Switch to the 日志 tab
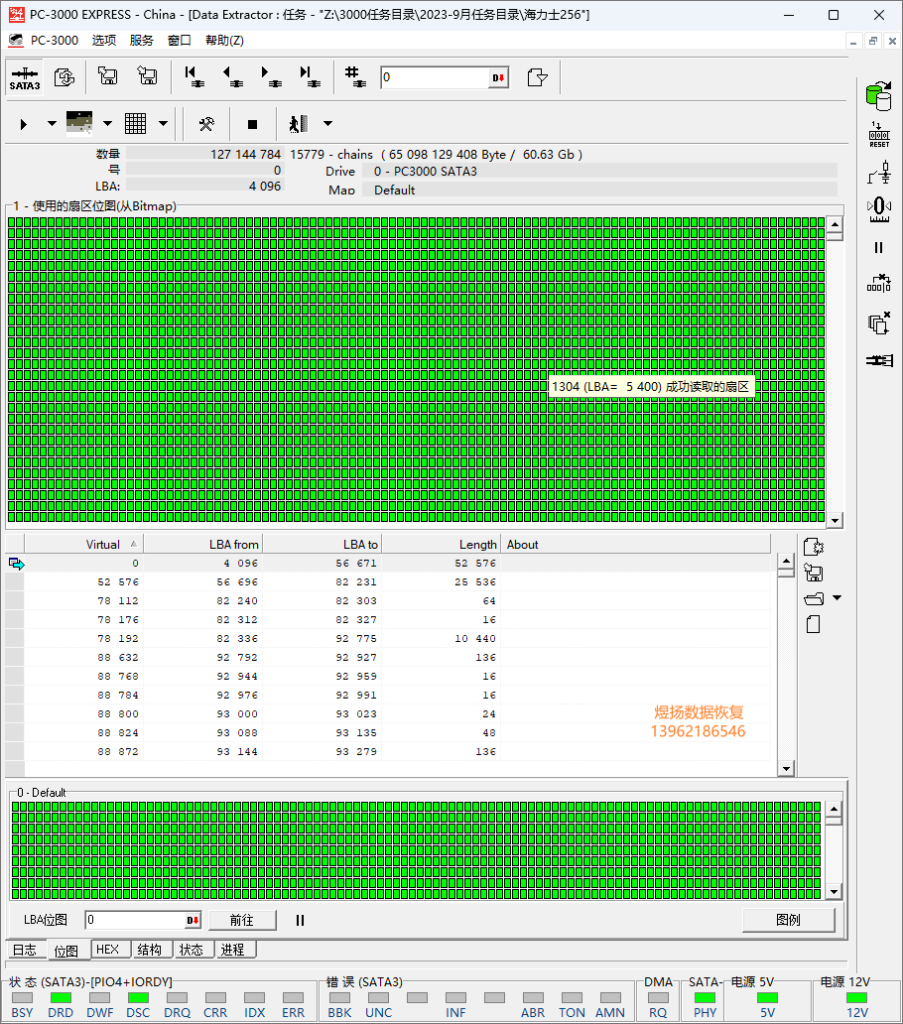 click(x=25, y=950)
